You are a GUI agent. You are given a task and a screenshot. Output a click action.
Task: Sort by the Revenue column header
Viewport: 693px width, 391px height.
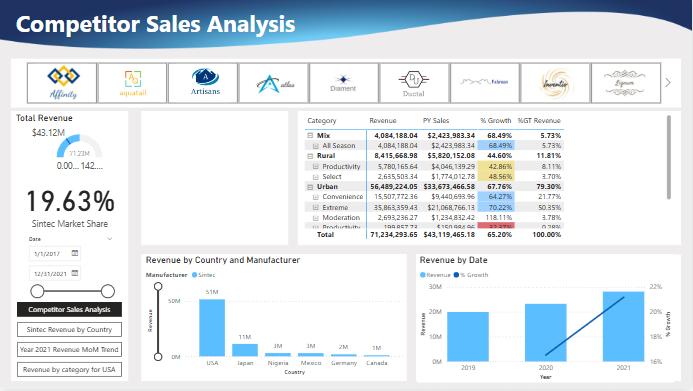[x=383, y=121]
